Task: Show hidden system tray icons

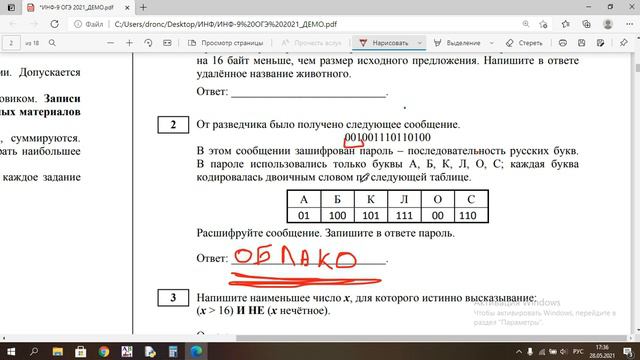Action: click(519, 351)
